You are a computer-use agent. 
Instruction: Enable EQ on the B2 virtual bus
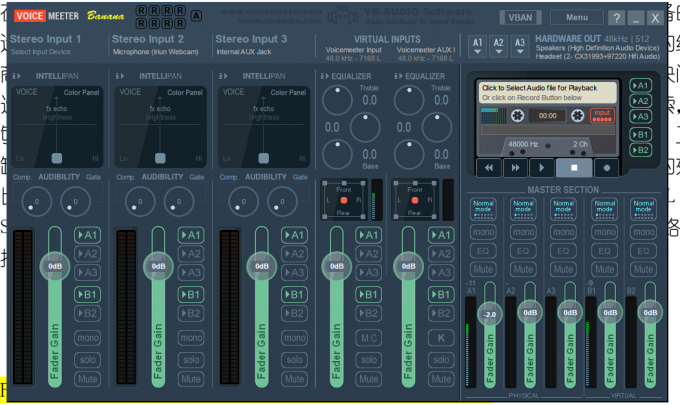point(643,251)
